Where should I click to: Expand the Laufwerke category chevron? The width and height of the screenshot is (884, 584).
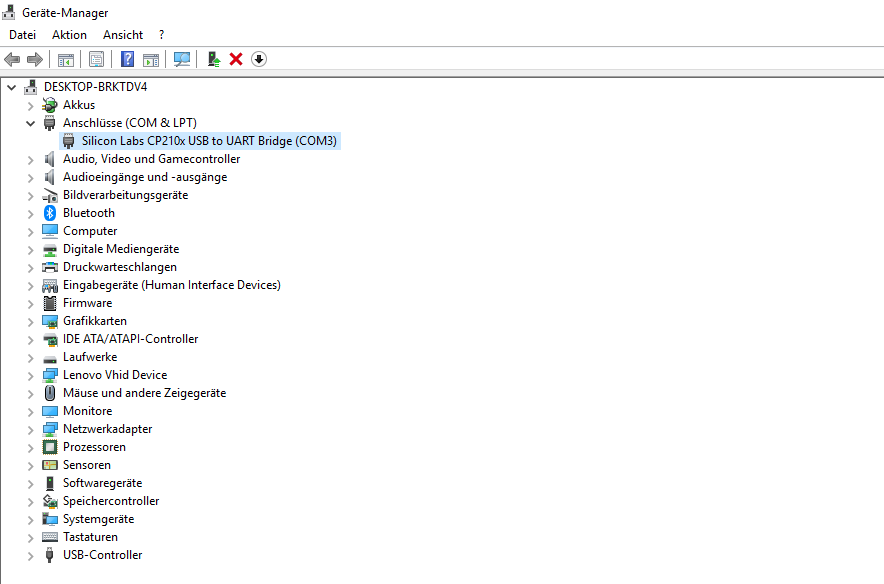(x=30, y=358)
